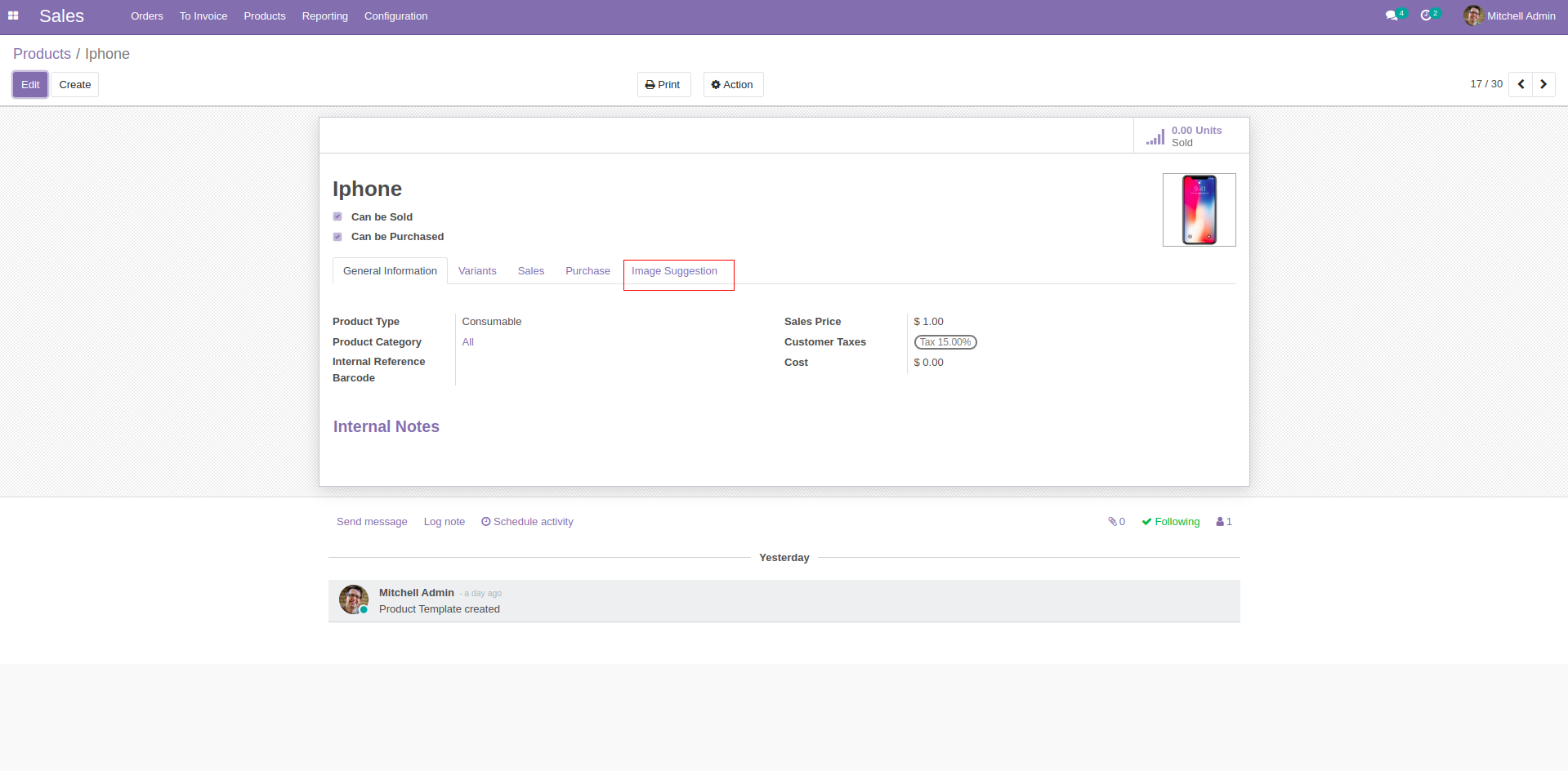Toggle Can be Purchased checkbox
This screenshot has height=771, width=1568.
coord(337,237)
